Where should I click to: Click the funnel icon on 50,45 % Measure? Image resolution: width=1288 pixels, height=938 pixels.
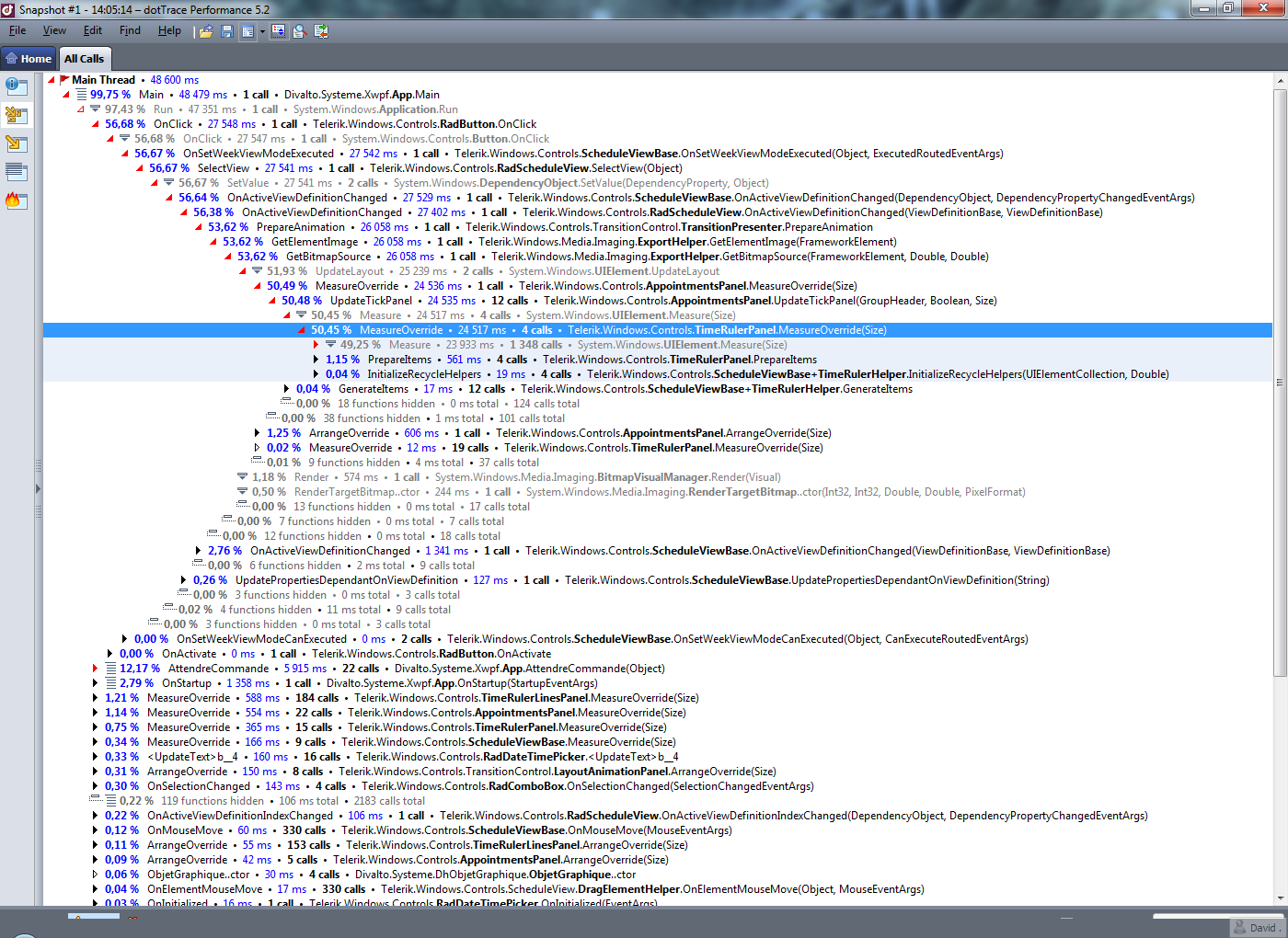pos(302,315)
